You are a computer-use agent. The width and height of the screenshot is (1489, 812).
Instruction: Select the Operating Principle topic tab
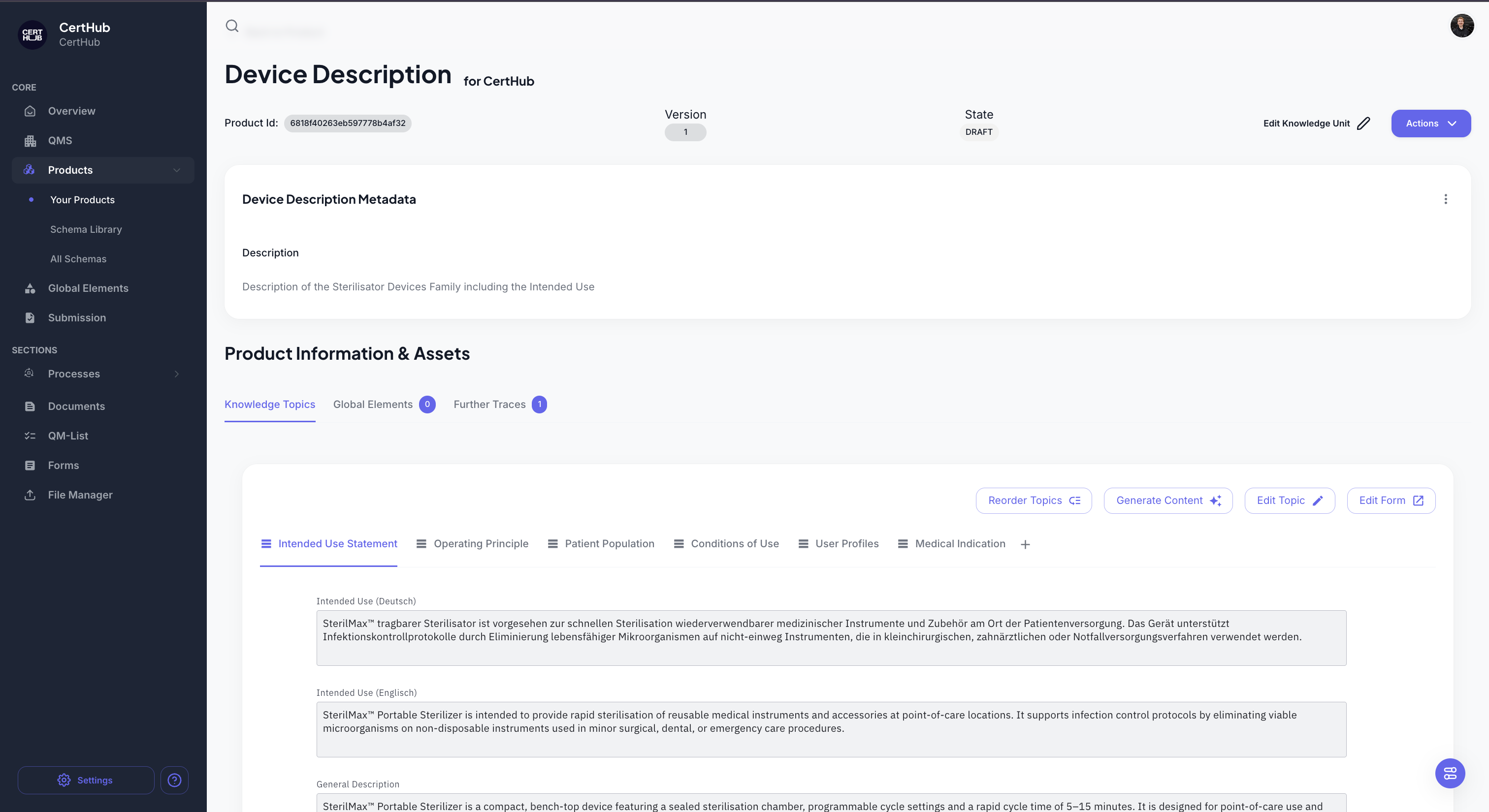pyautogui.click(x=481, y=544)
